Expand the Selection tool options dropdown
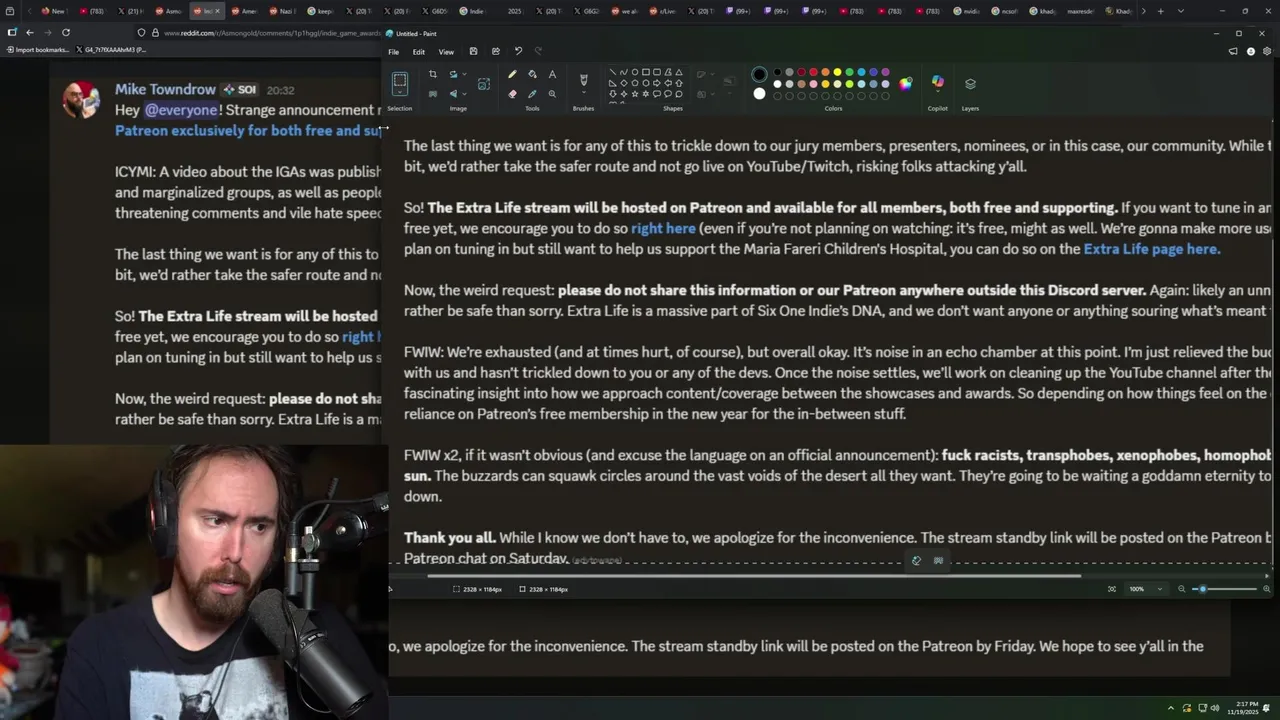The image size is (1280, 720). tap(399, 93)
